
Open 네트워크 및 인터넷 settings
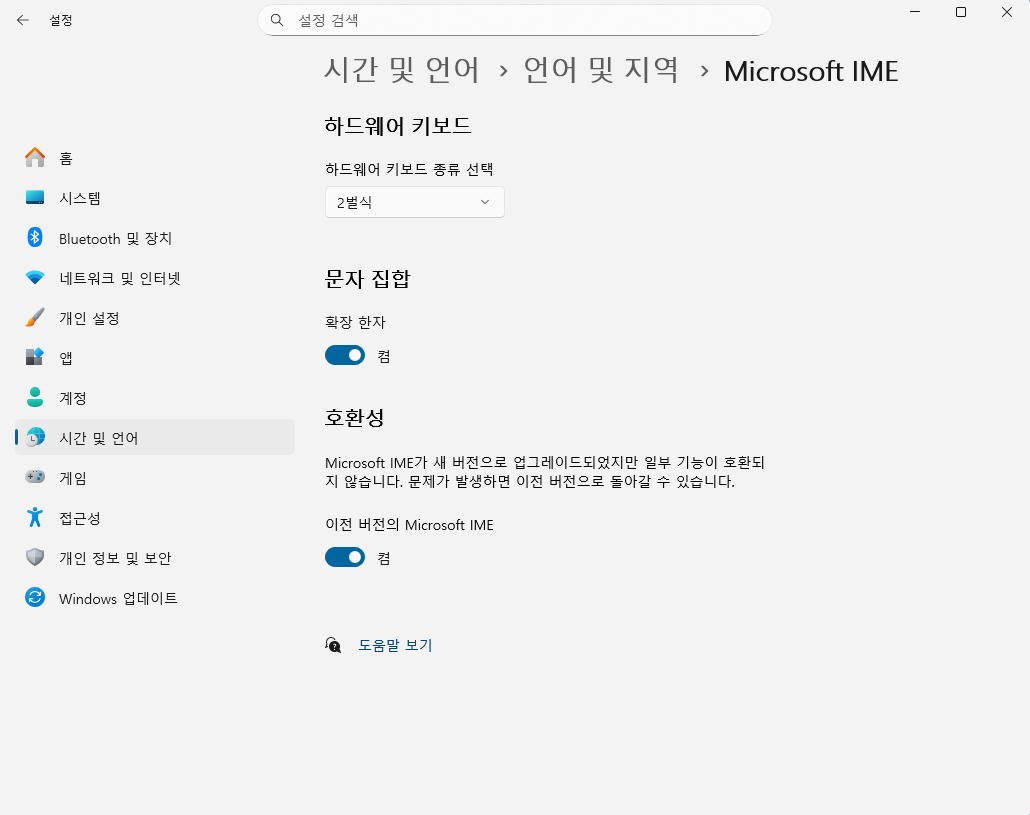click(x=155, y=278)
